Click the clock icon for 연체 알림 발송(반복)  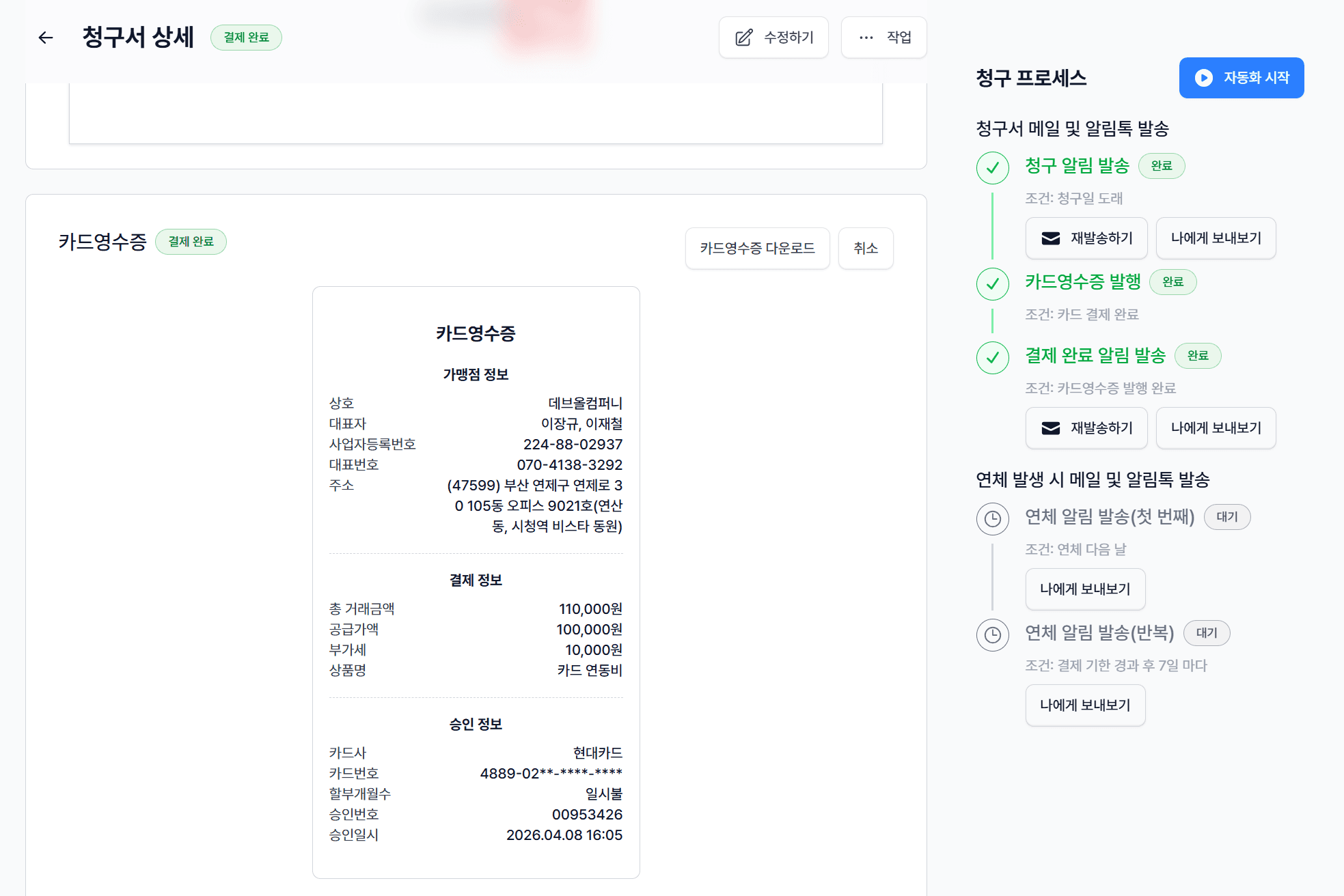tap(992, 635)
